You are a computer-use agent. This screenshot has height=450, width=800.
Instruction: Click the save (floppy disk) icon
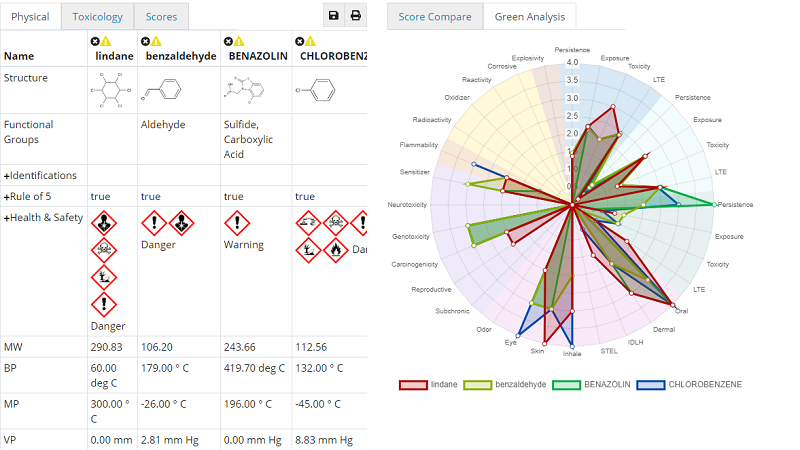pyautogui.click(x=334, y=15)
